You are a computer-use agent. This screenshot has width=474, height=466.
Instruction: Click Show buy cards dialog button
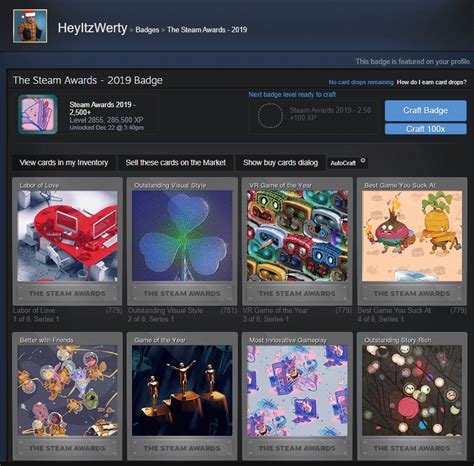tap(280, 163)
